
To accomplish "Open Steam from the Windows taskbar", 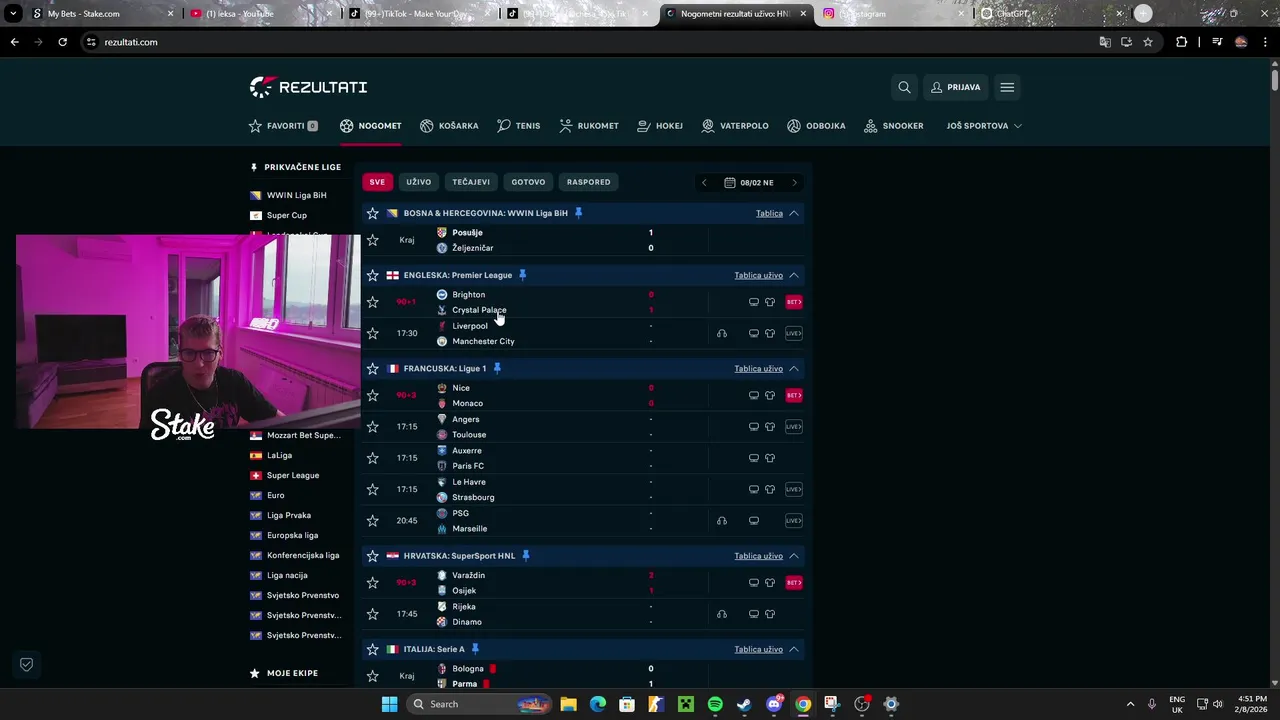I will point(744,704).
